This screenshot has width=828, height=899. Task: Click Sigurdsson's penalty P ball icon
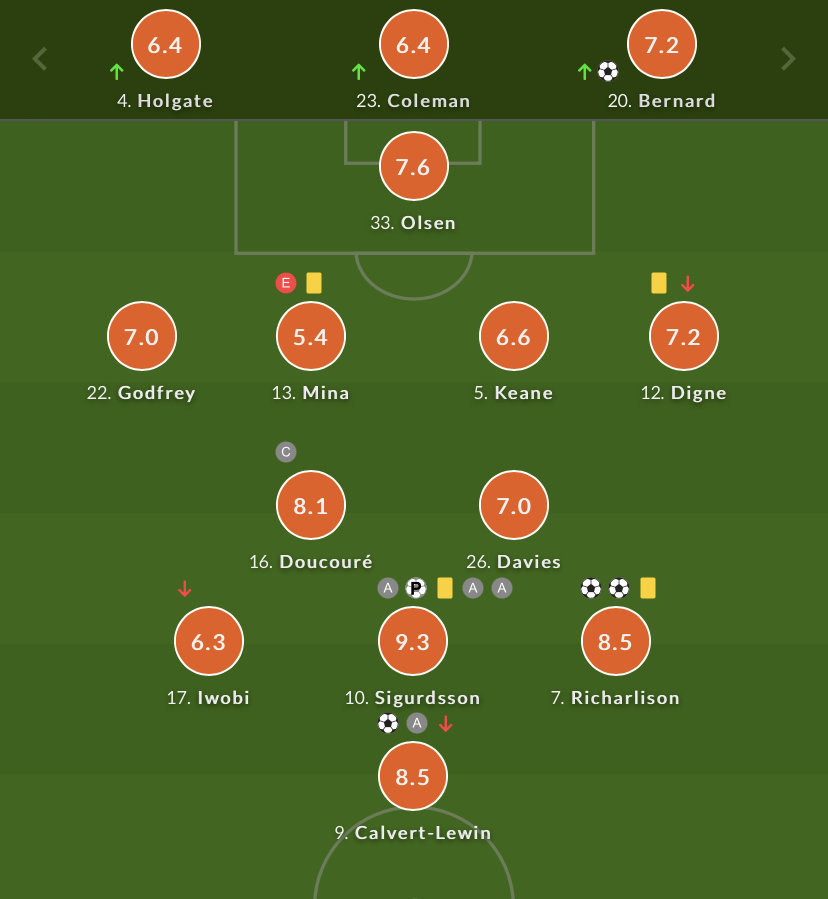(416, 588)
